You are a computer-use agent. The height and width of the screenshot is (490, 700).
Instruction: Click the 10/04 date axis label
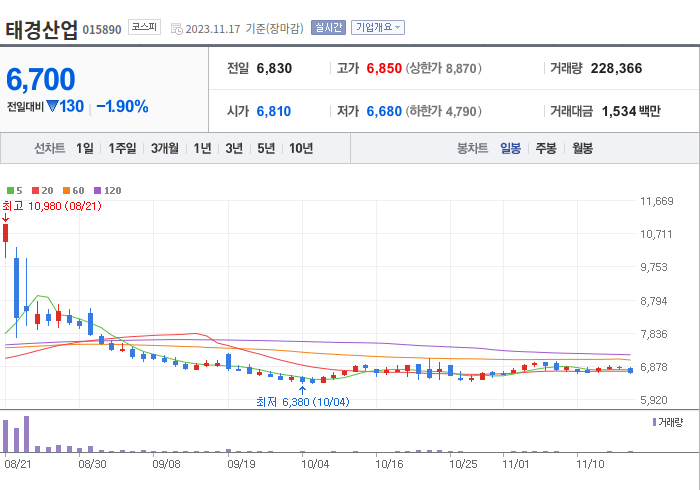click(x=315, y=464)
